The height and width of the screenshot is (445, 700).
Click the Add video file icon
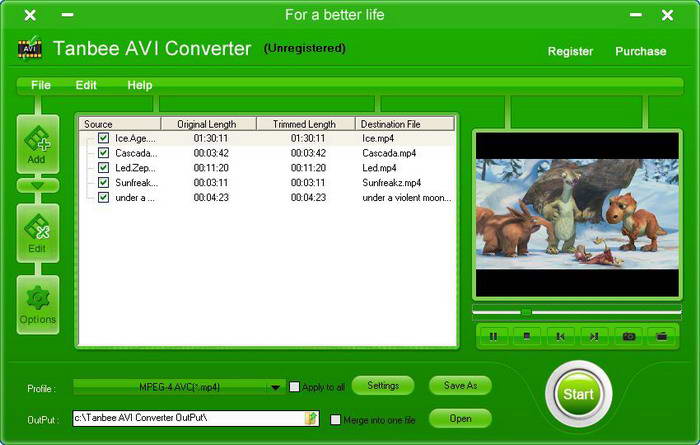(x=38, y=144)
